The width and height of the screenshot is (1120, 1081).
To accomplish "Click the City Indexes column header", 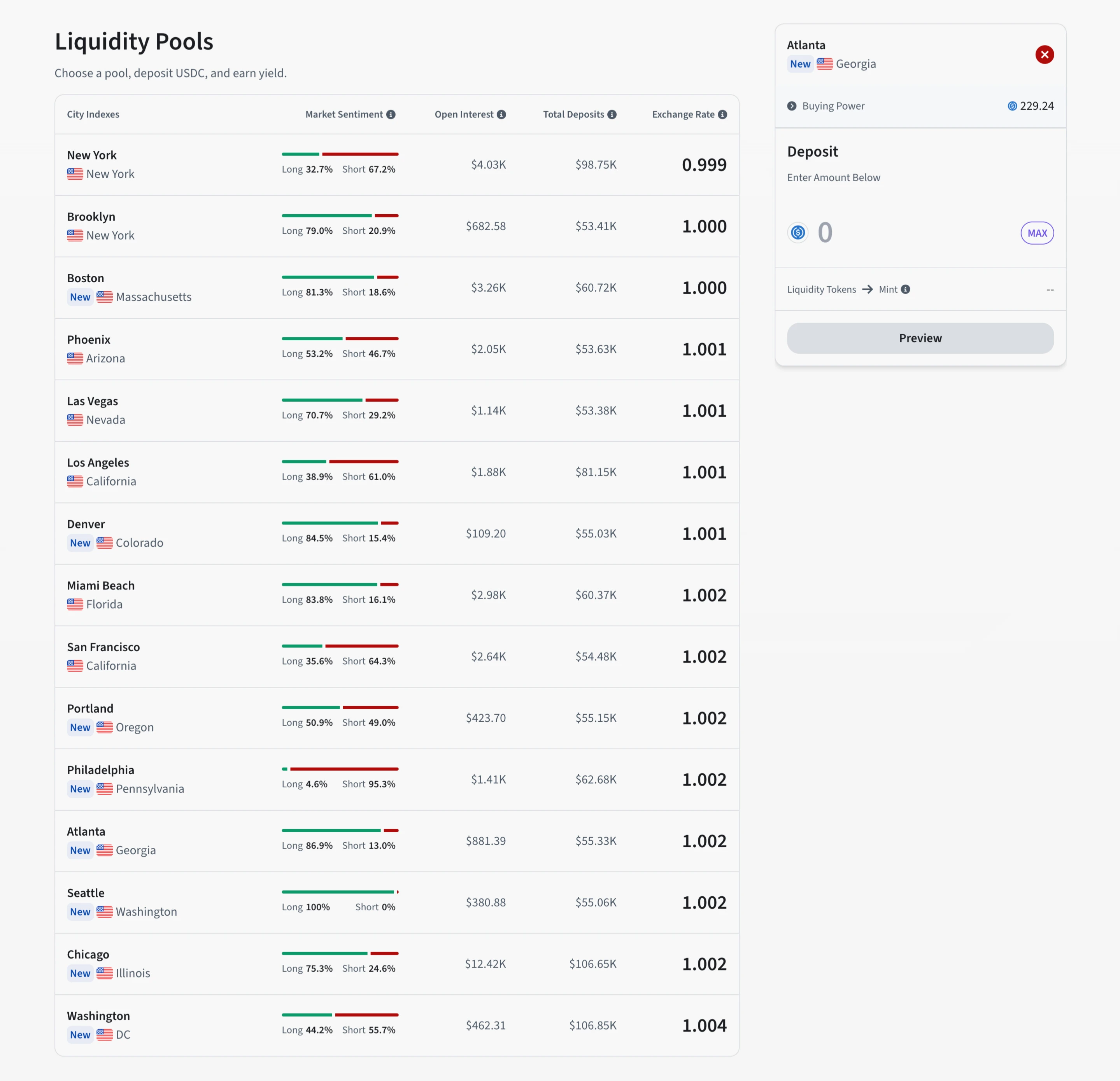I will coord(93,115).
